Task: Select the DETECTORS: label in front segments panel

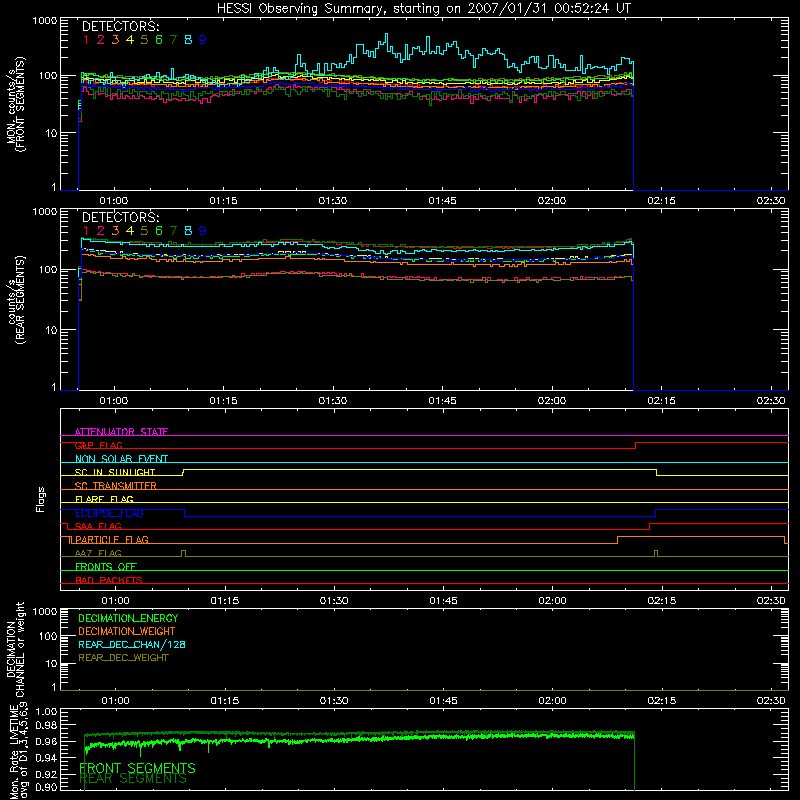Action: [x=120, y=26]
